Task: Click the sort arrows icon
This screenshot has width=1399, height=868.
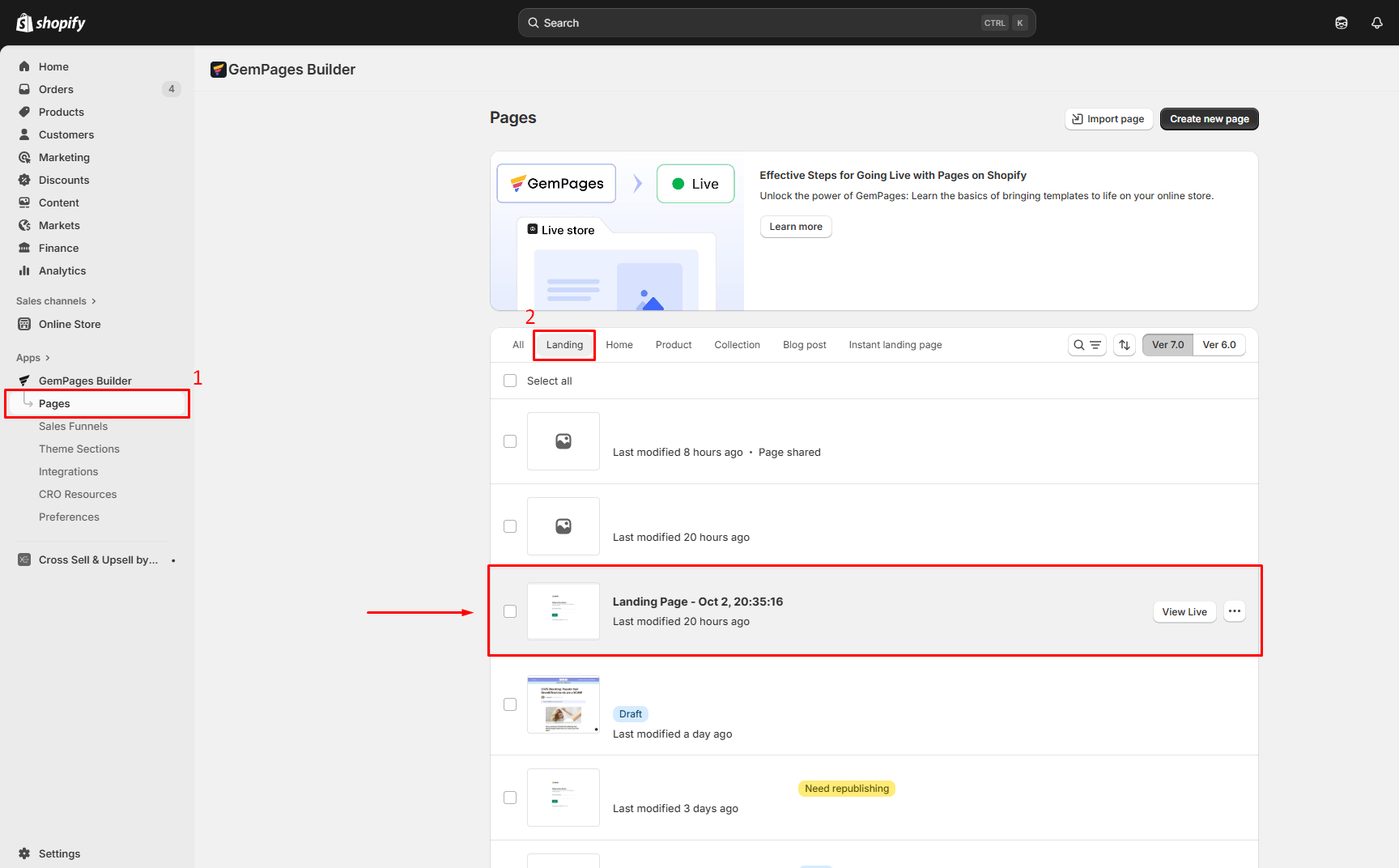Action: (1125, 345)
